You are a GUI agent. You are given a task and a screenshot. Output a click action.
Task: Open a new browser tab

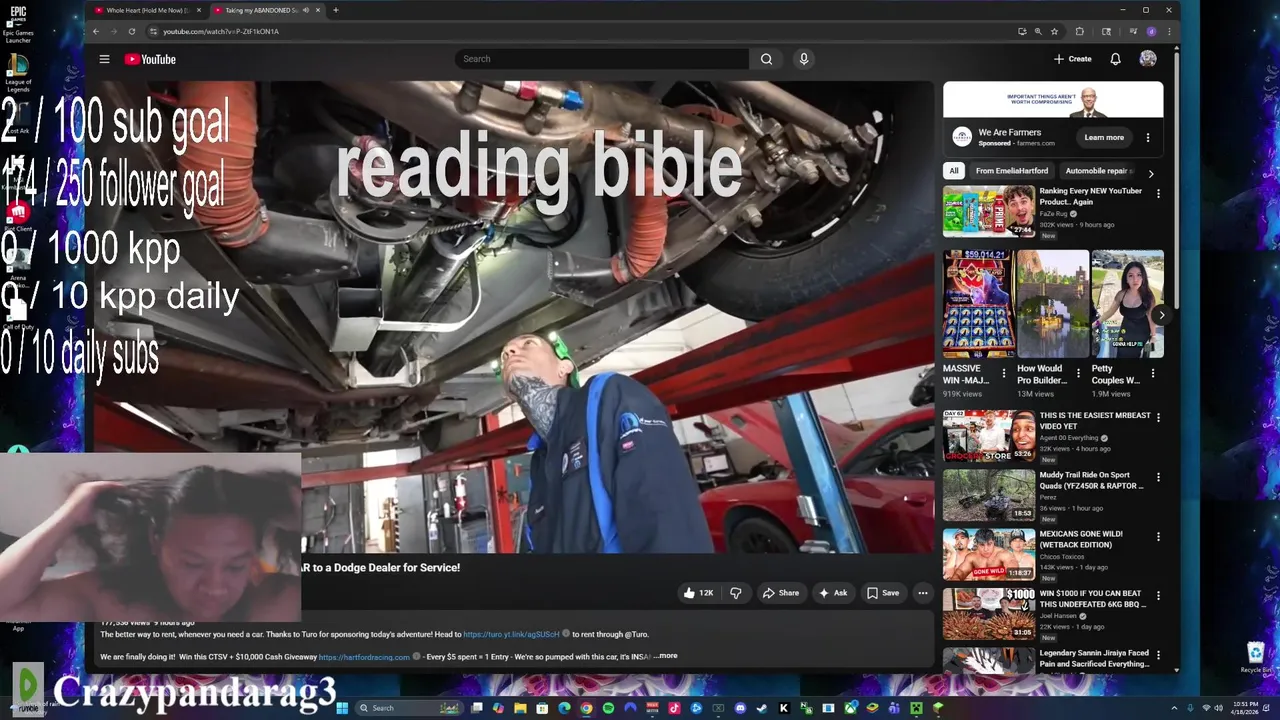tap(336, 10)
